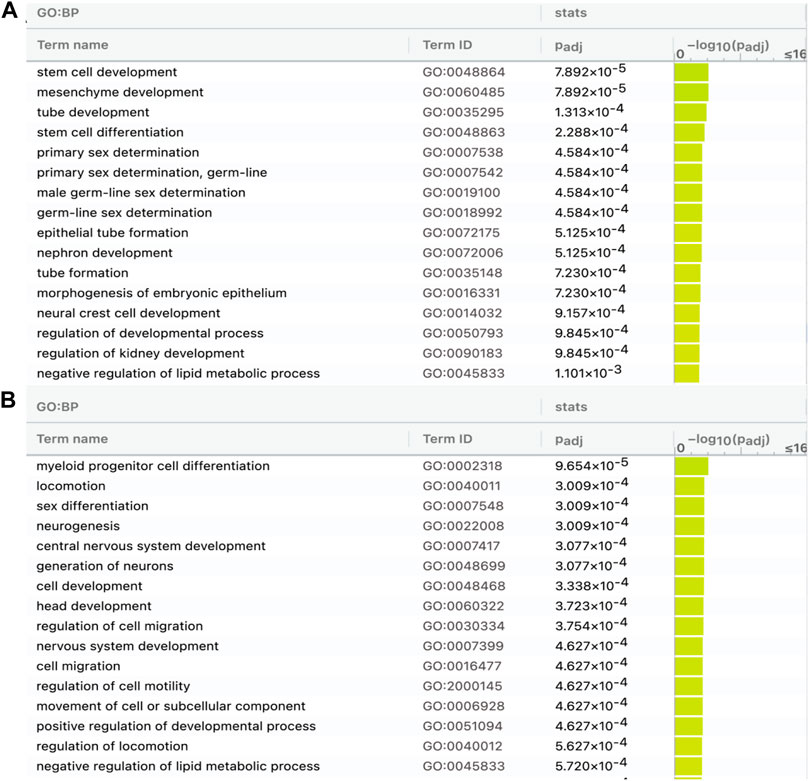The image size is (809, 781).
Task: Select 'regulation of developmental process' term in panel A
Action: (150, 334)
